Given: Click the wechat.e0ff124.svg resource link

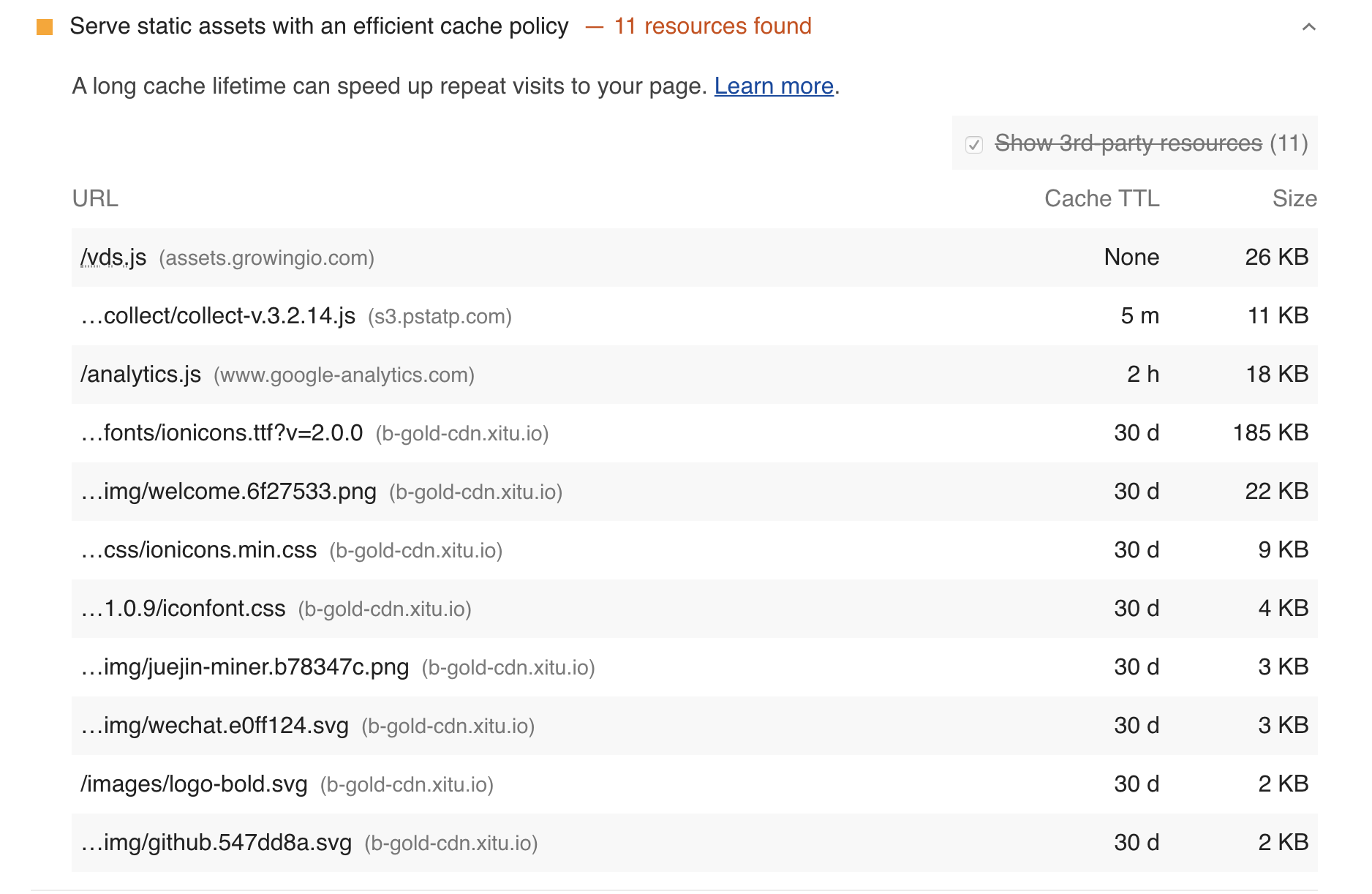Looking at the screenshot, I should point(215,726).
